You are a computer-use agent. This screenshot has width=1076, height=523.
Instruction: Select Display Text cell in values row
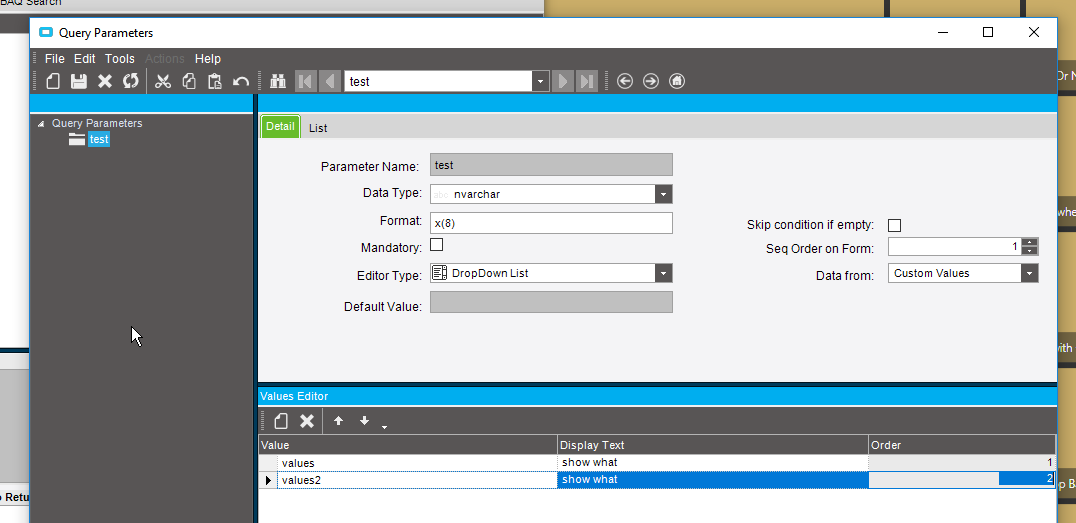(x=713, y=463)
